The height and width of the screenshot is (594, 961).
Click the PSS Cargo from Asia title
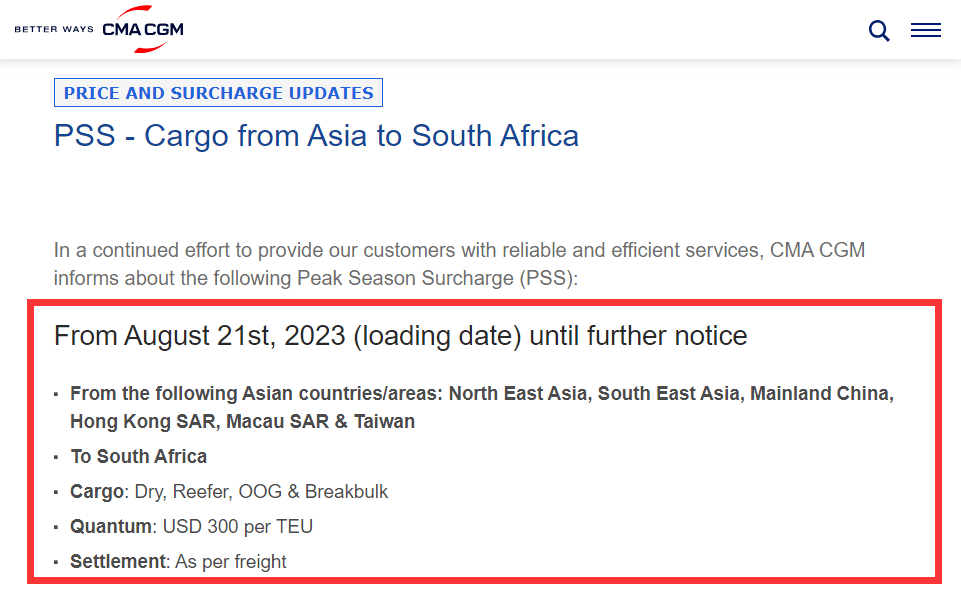click(x=316, y=136)
